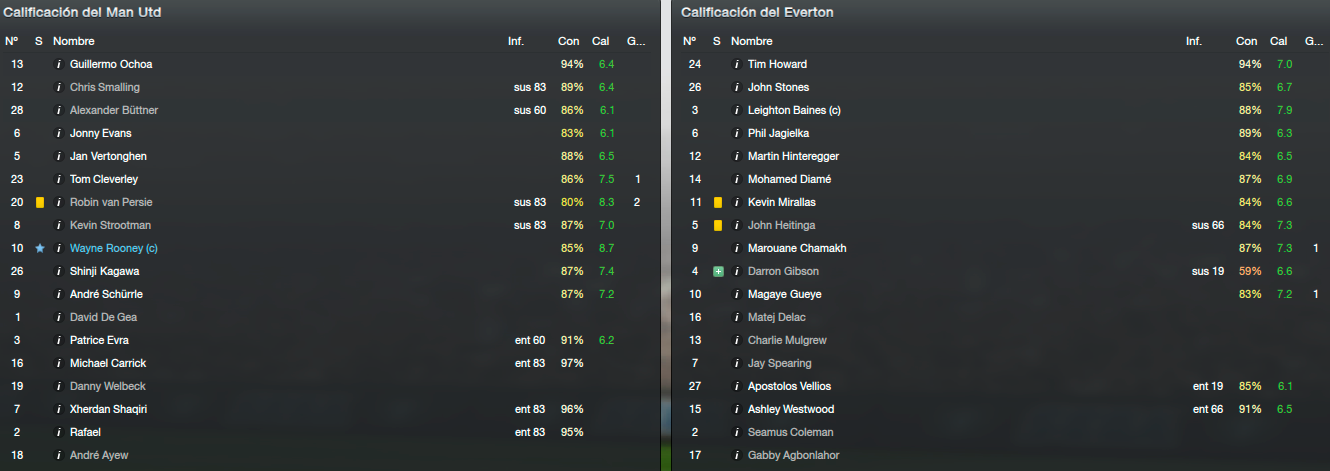Click John Heitinga's yellow card icon
This screenshot has height=471, width=1330.
pos(718,225)
